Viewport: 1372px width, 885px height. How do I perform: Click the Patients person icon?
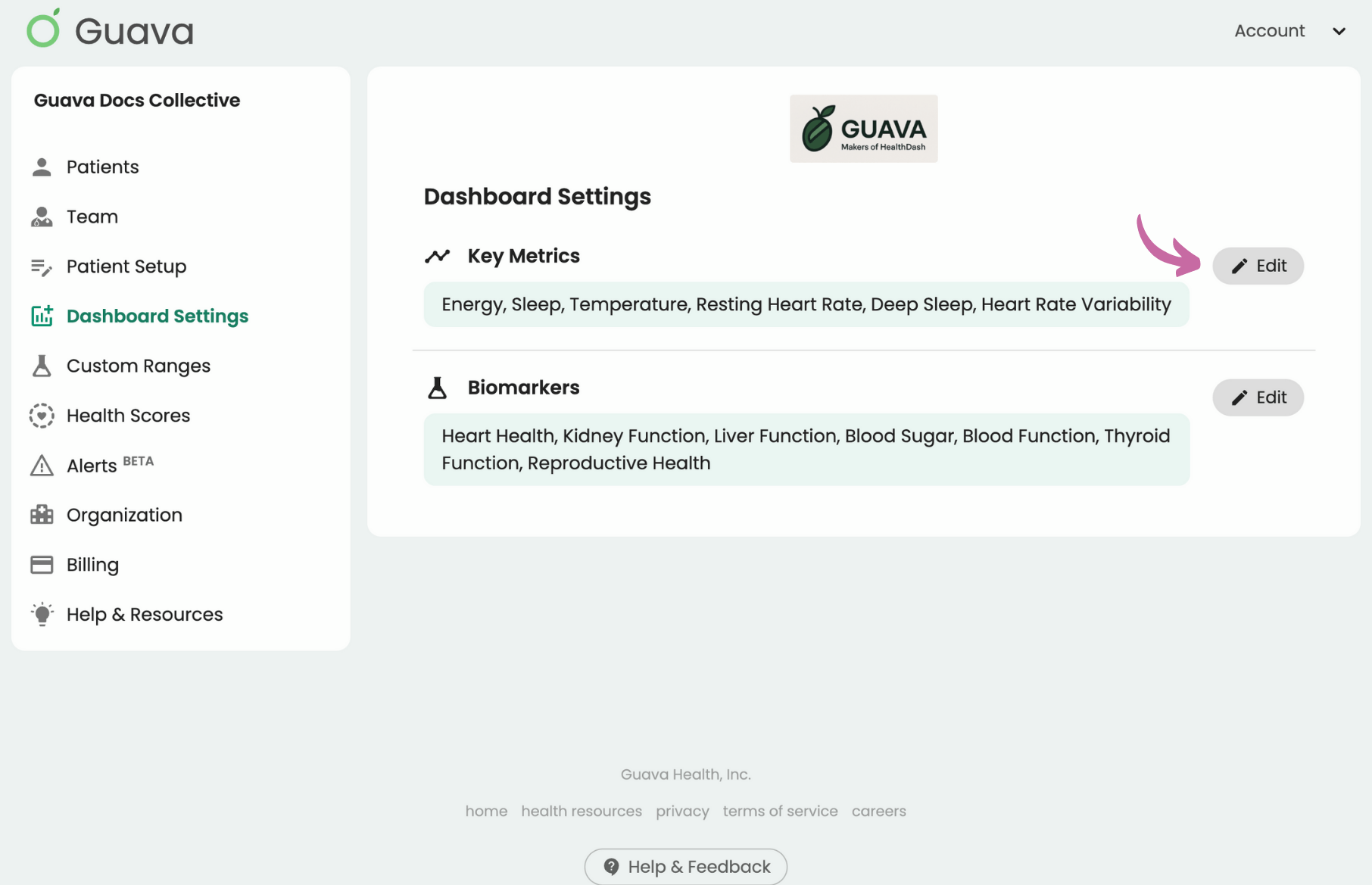tap(42, 167)
